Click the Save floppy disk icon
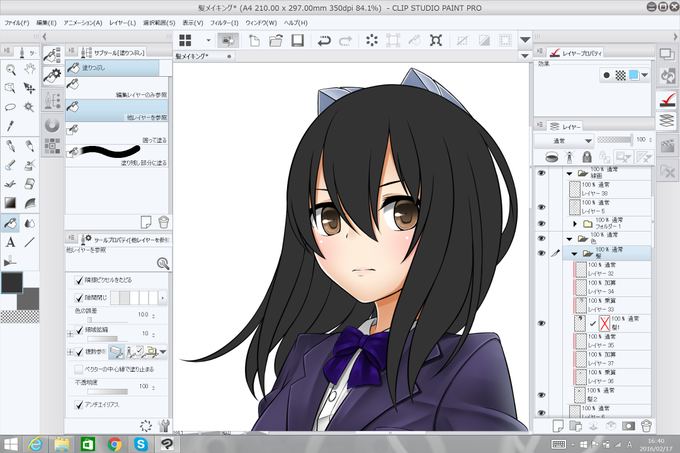The height and width of the screenshot is (453, 680). tap(298, 41)
